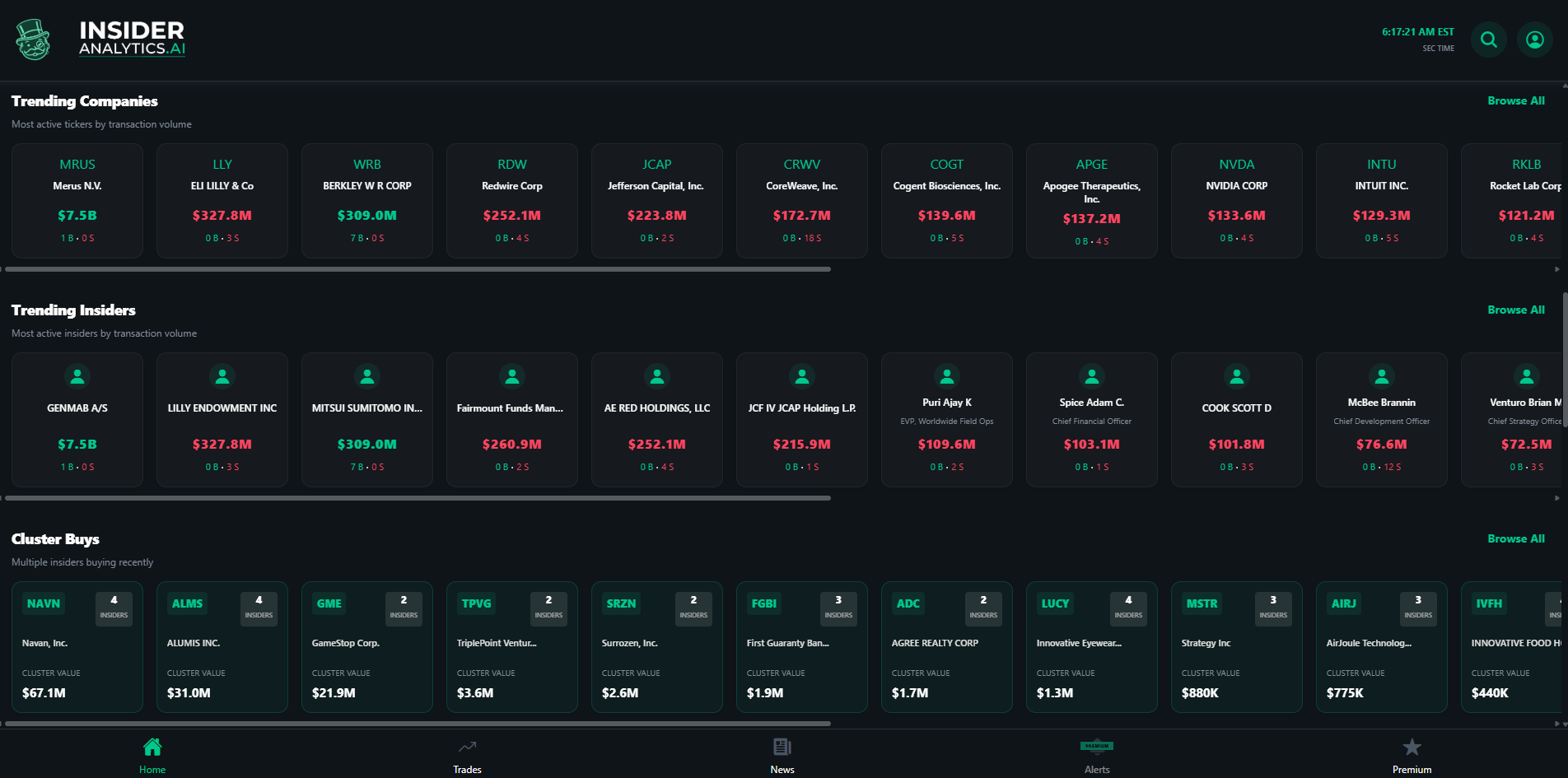
Task: Click the user account profile icon
Action: tap(1534, 39)
